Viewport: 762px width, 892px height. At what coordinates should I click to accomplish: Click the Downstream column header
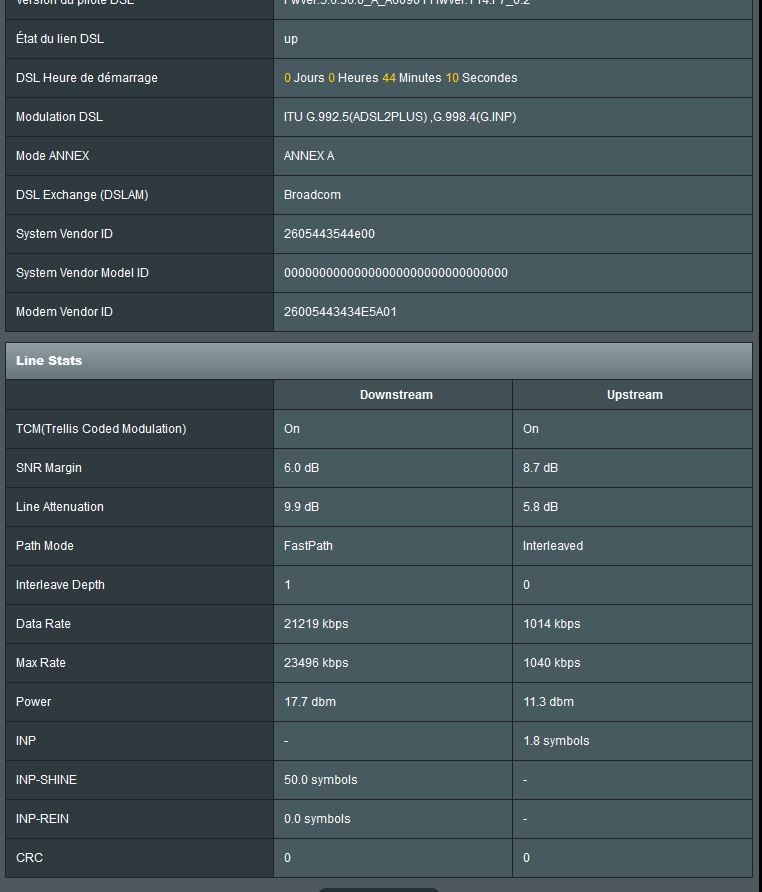point(396,394)
